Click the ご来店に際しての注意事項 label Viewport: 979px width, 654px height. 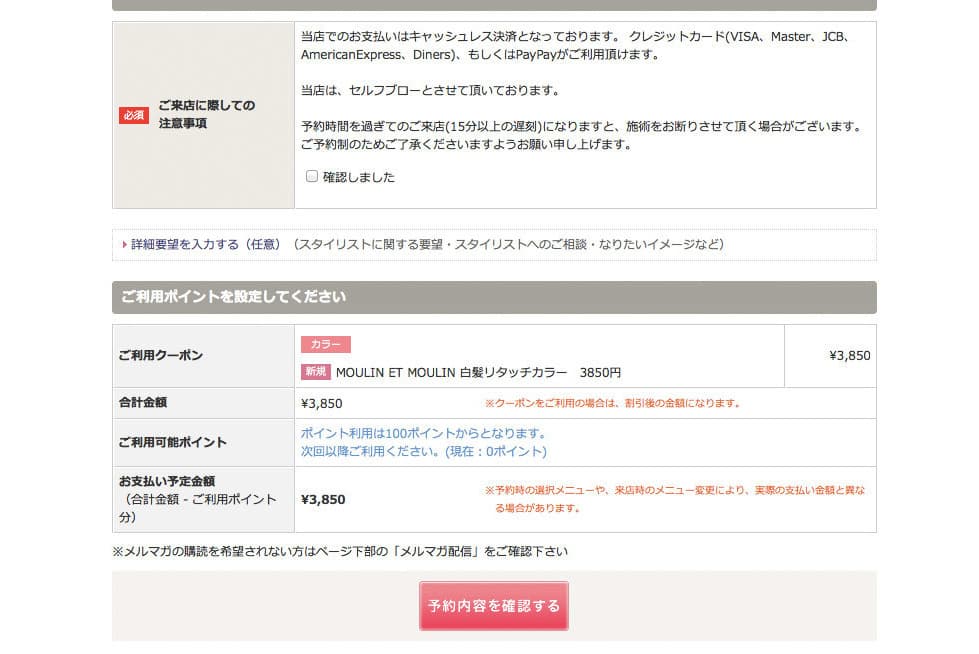pos(206,115)
